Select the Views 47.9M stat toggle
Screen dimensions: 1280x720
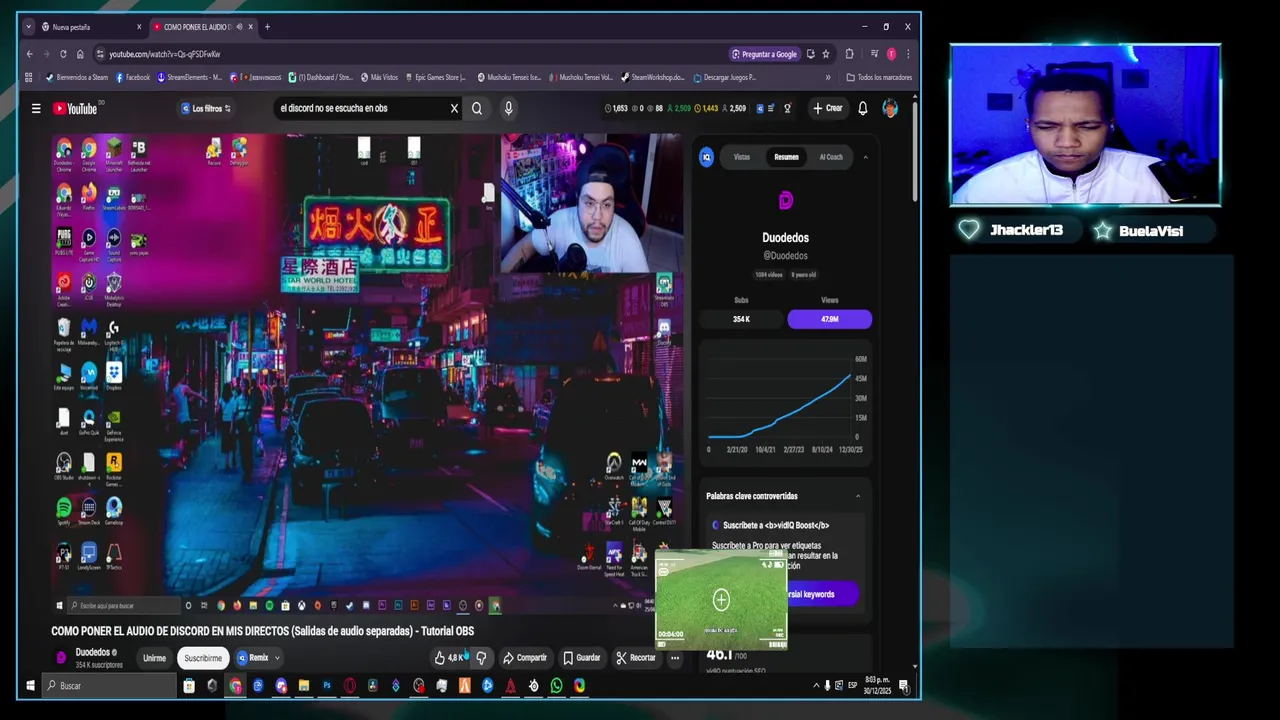pyautogui.click(x=829, y=319)
